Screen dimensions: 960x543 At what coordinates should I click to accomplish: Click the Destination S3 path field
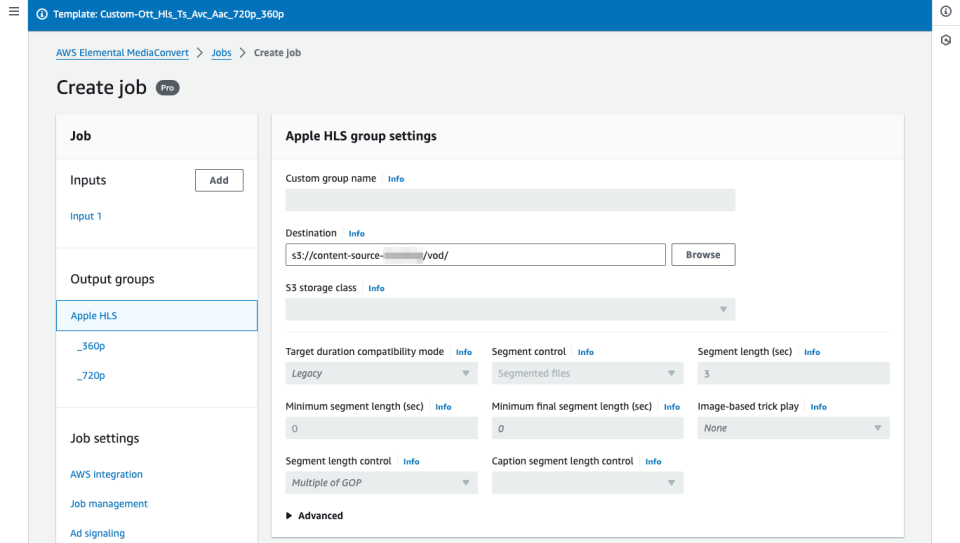pos(475,255)
